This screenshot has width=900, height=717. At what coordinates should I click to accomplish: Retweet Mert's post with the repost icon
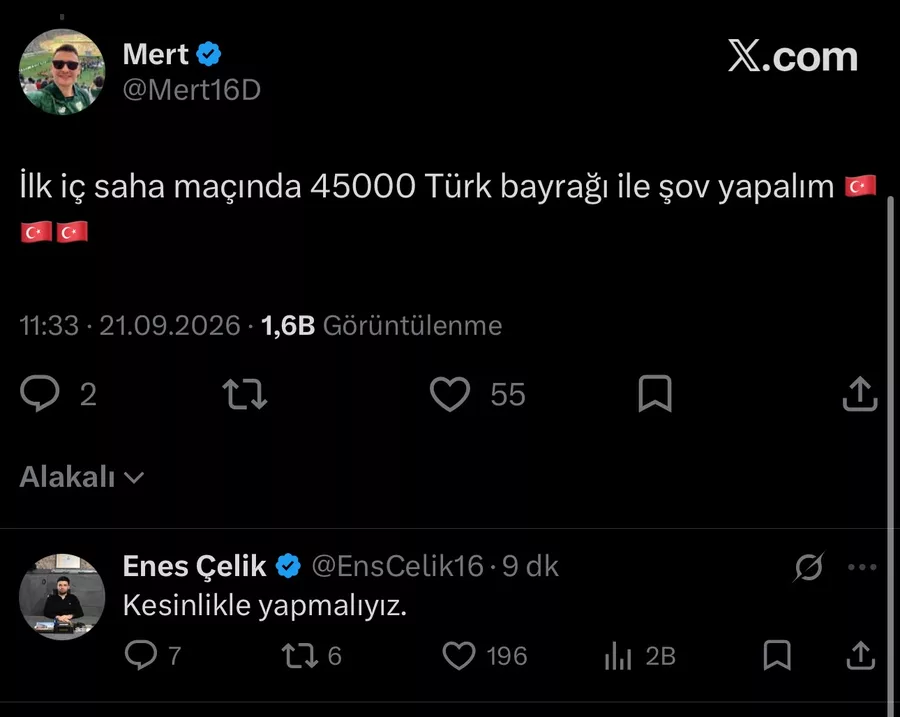pos(245,394)
